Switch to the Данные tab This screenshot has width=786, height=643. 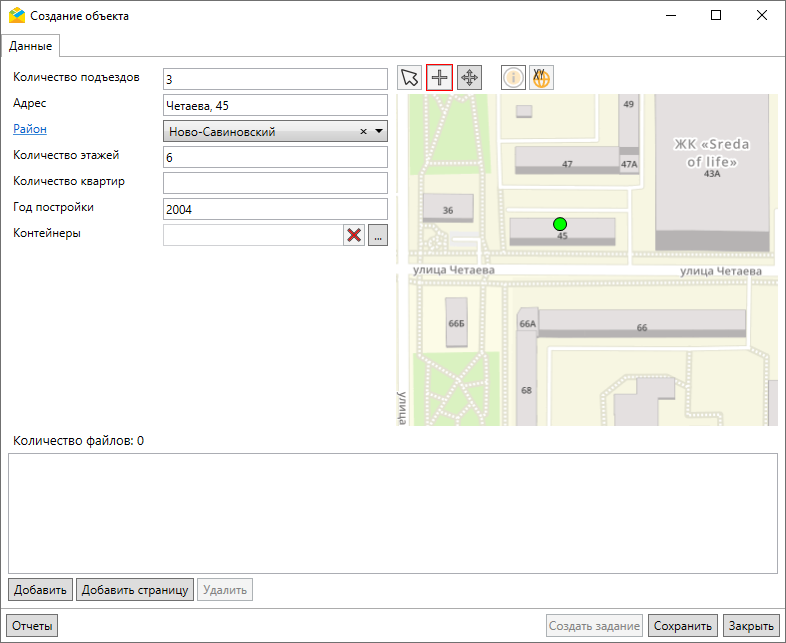tap(31, 46)
